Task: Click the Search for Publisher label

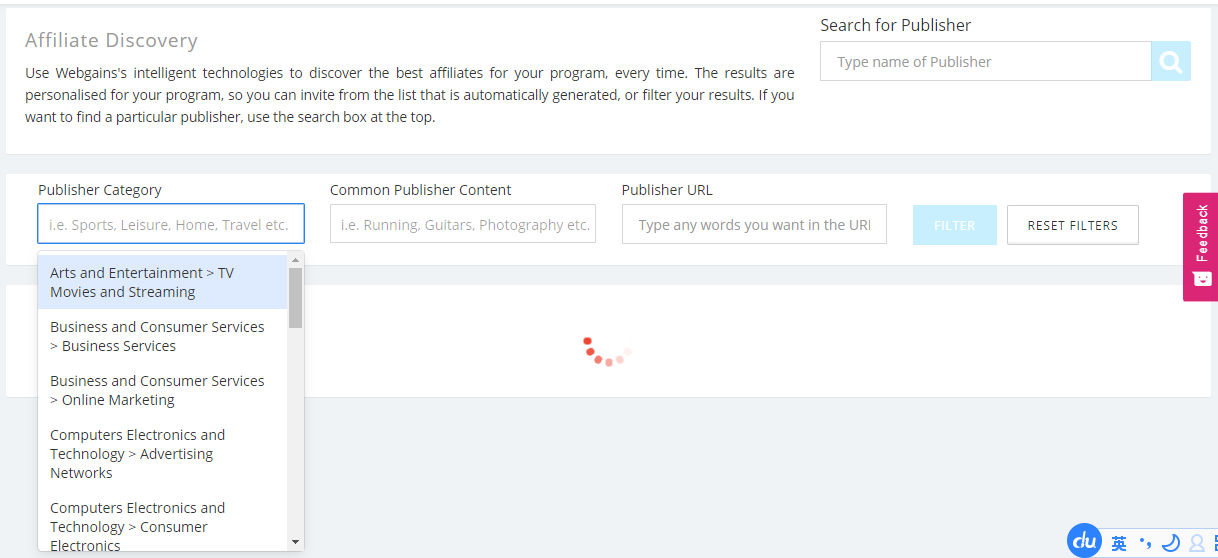Action: coord(896,25)
